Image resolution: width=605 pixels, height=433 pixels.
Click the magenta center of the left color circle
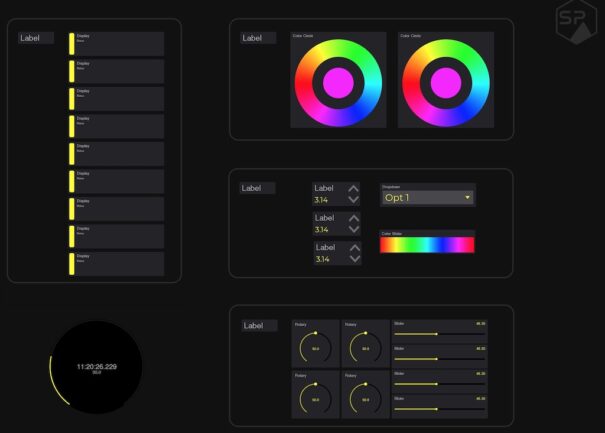pyautogui.click(x=336, y=83)
